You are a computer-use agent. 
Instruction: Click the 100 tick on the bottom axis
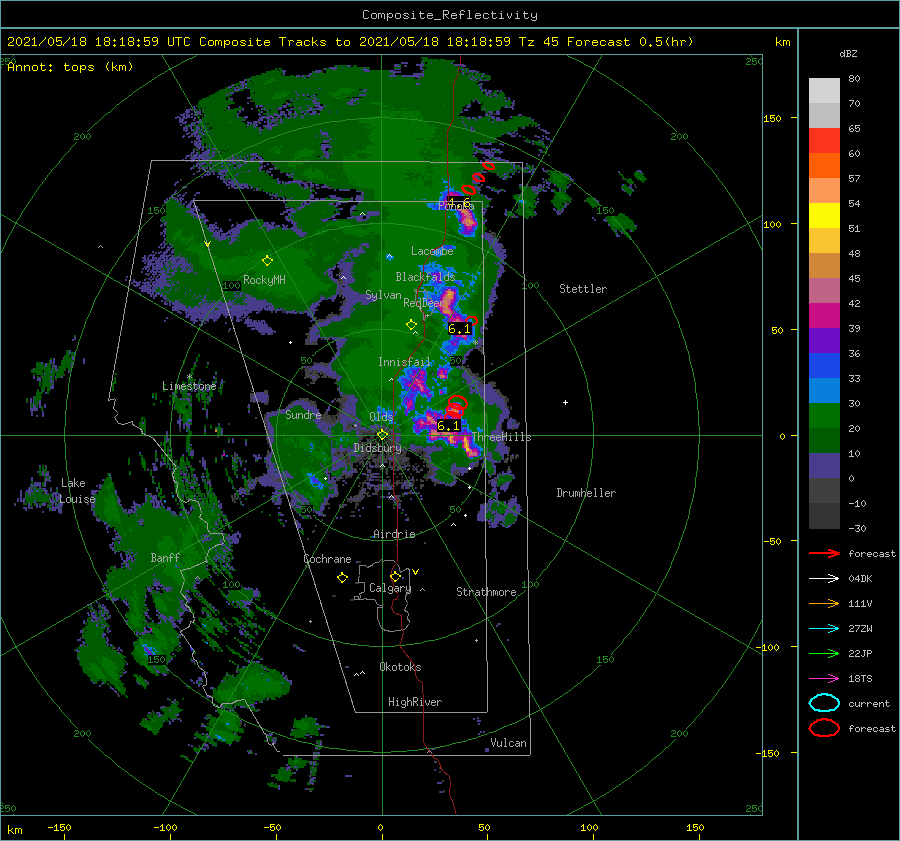(589, 827)
